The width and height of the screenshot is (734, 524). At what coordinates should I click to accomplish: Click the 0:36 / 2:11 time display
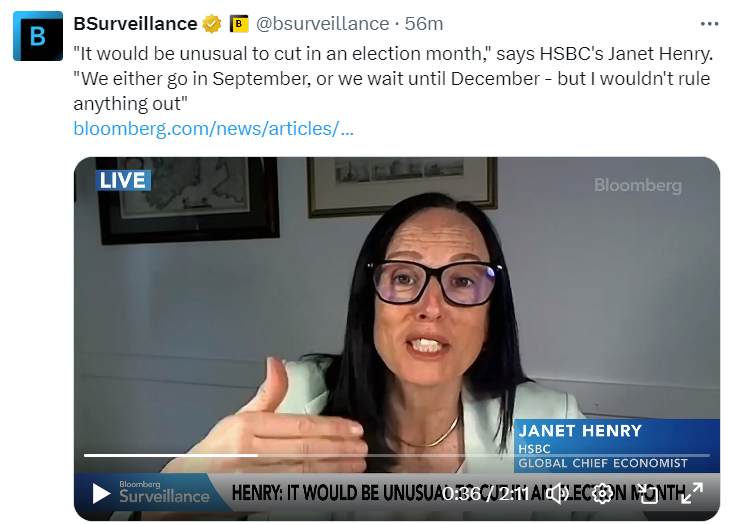click(x=485, y=494)
